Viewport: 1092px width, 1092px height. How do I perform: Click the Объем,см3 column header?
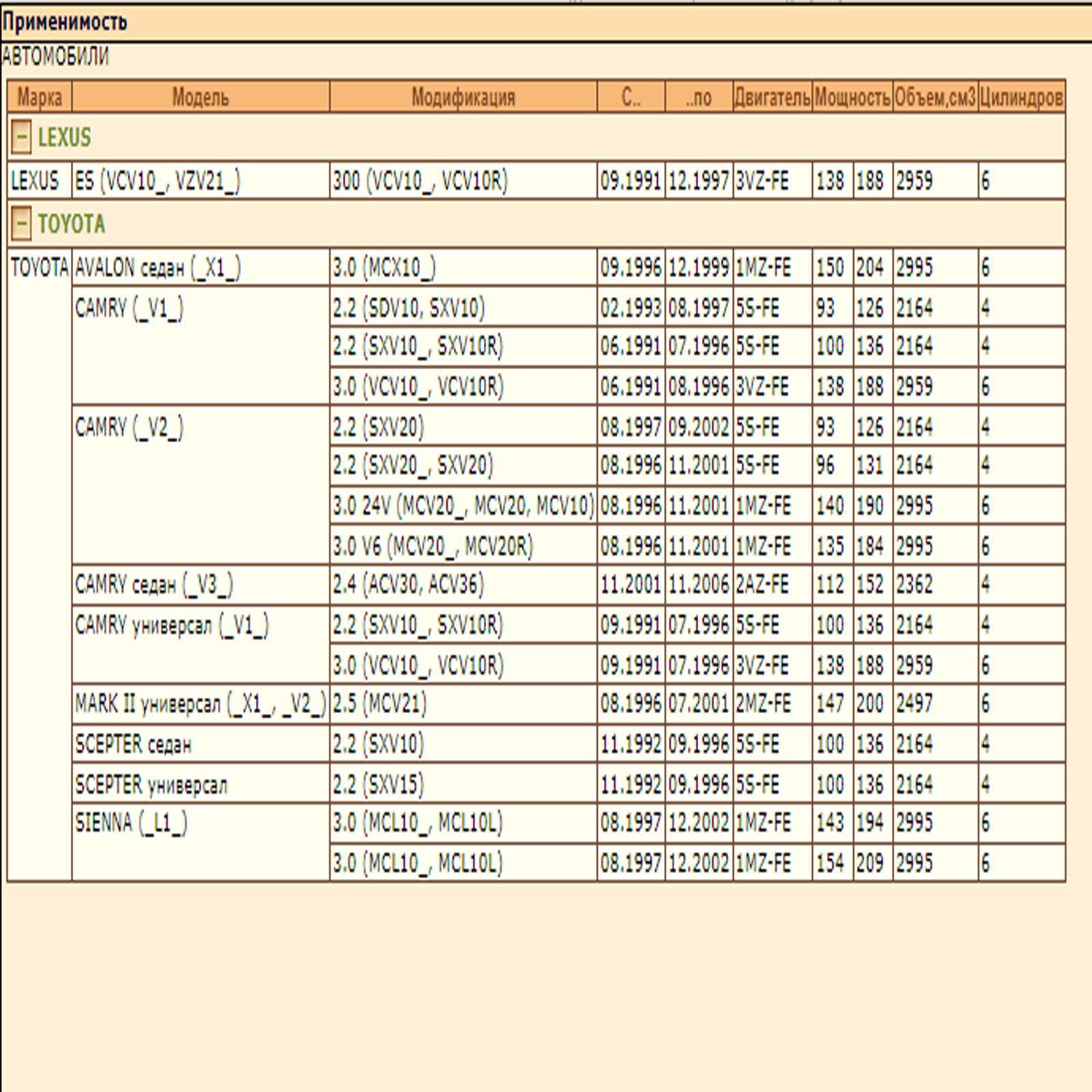coord(935,98)
